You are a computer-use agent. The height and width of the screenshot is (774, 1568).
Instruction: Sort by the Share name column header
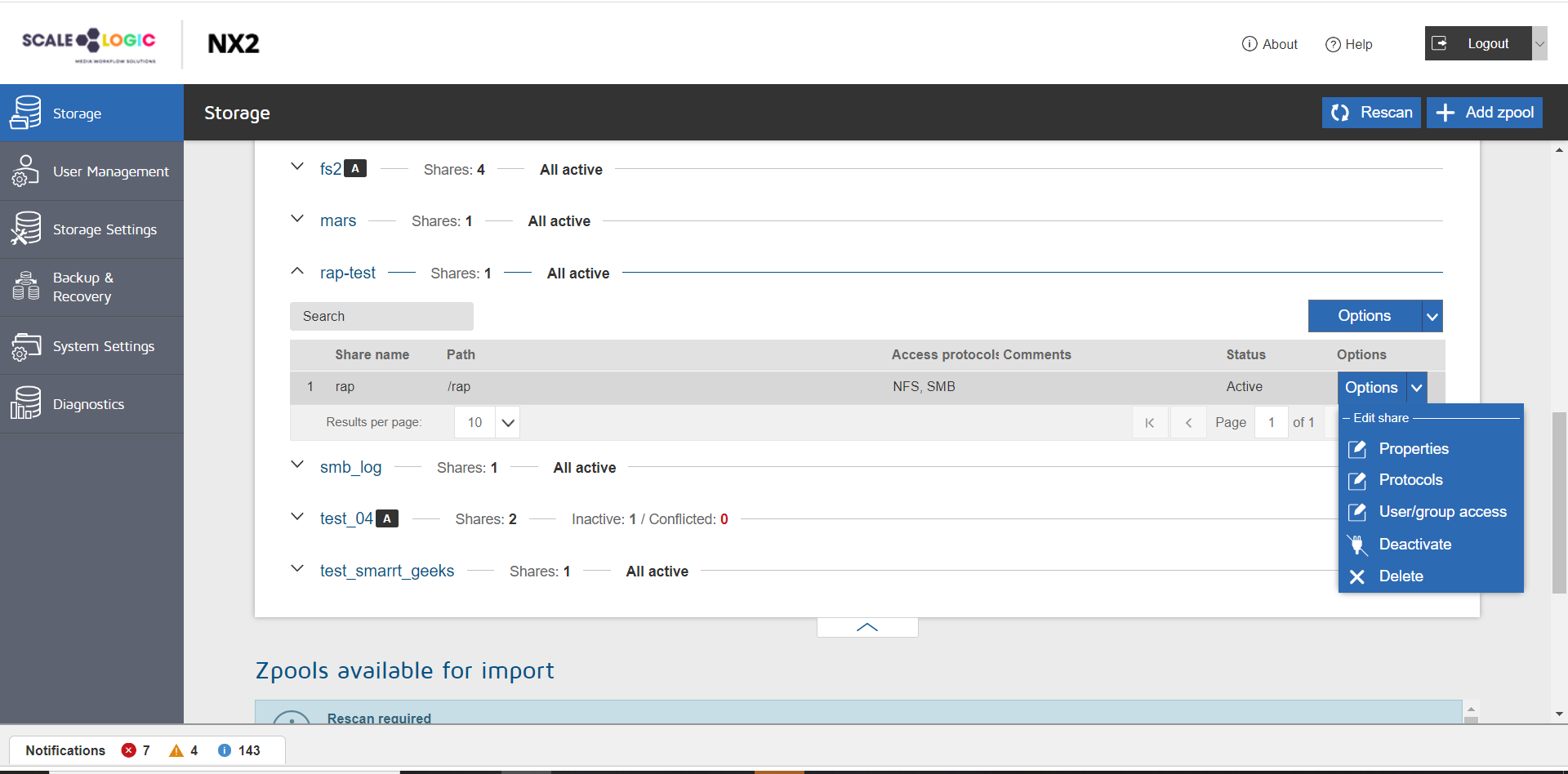coord(372,354)
